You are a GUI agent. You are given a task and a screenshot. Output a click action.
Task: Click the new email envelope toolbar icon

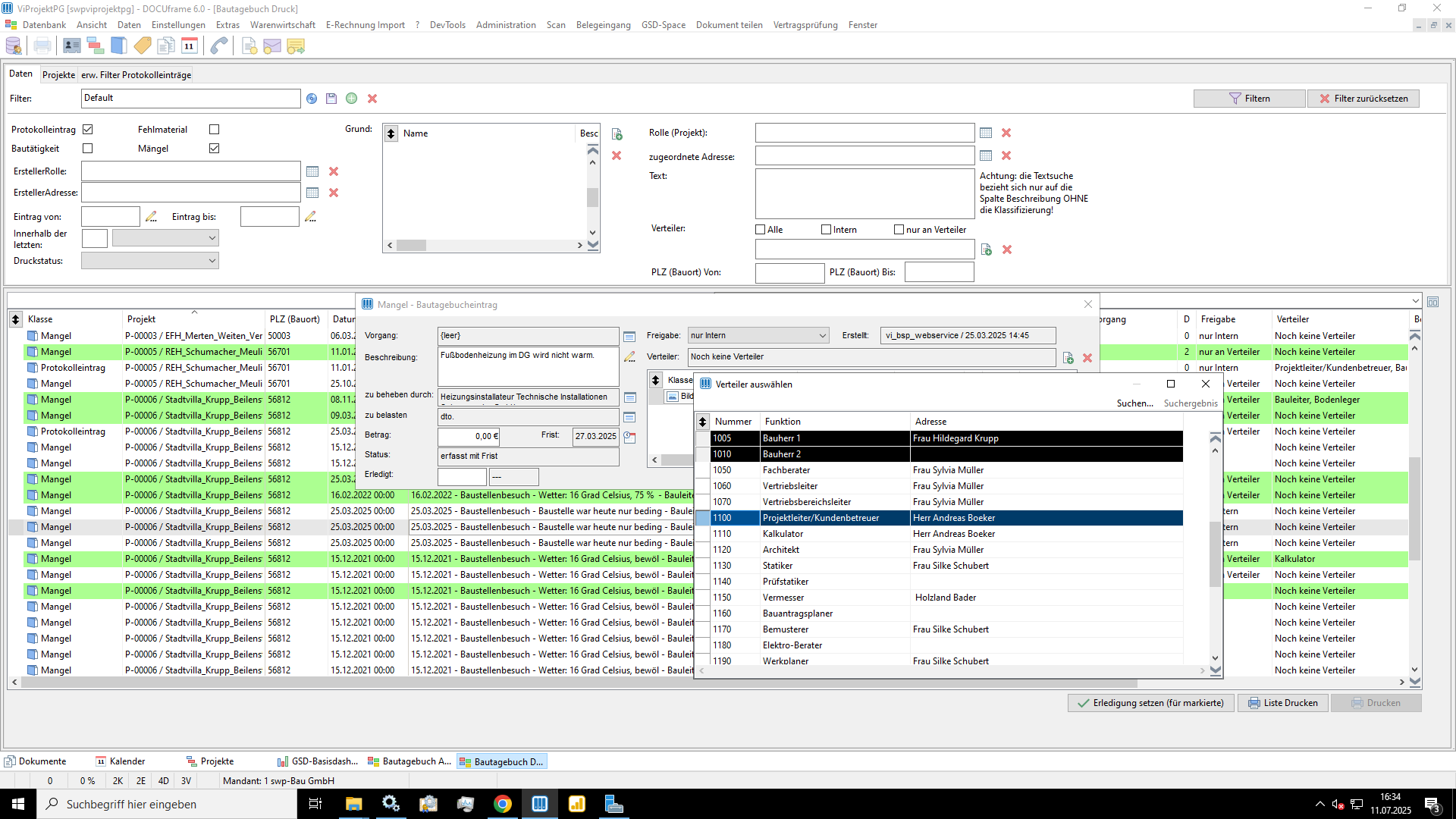pos(272,46)
